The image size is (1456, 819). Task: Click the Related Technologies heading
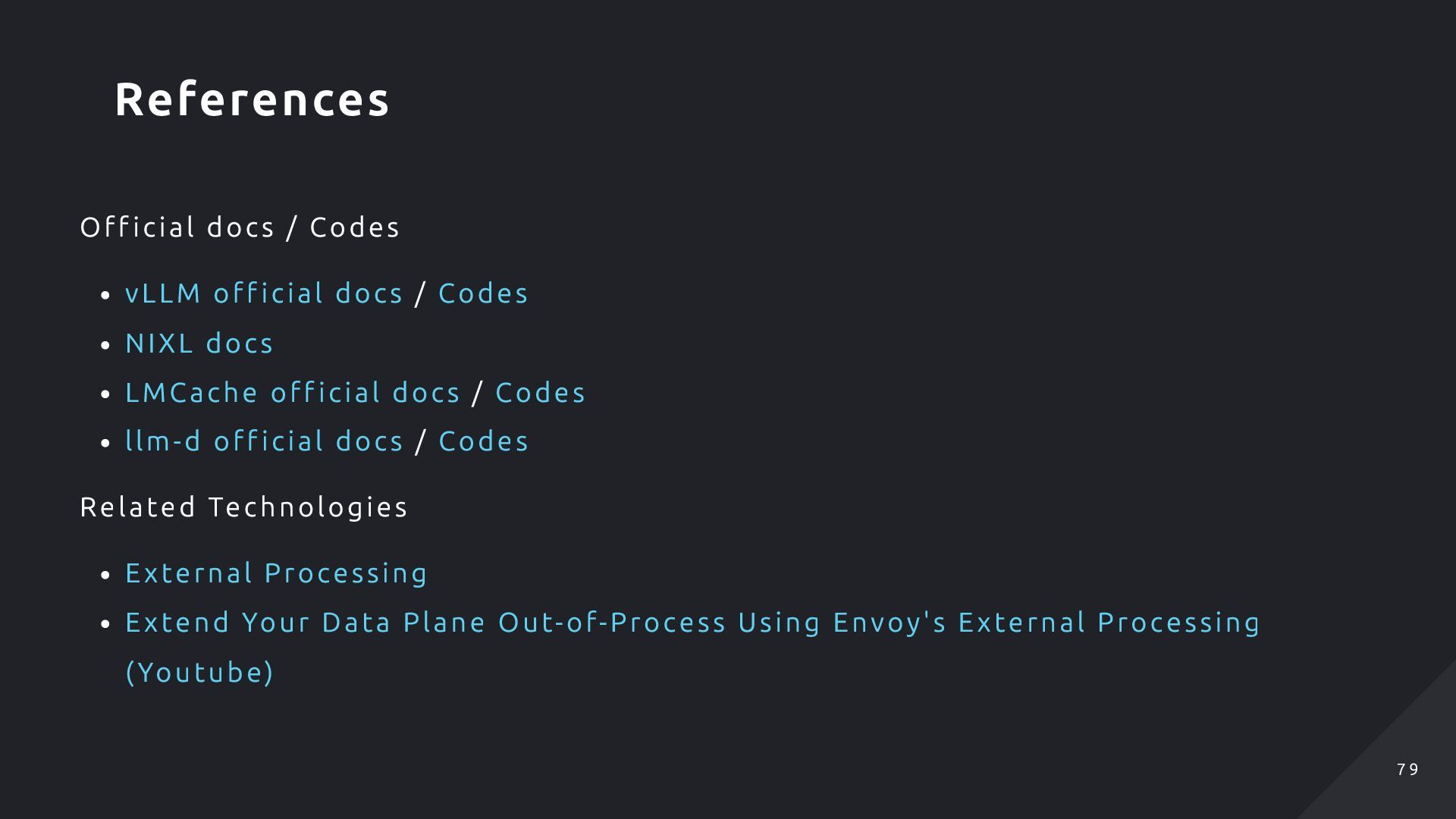[x=243, y=507]
